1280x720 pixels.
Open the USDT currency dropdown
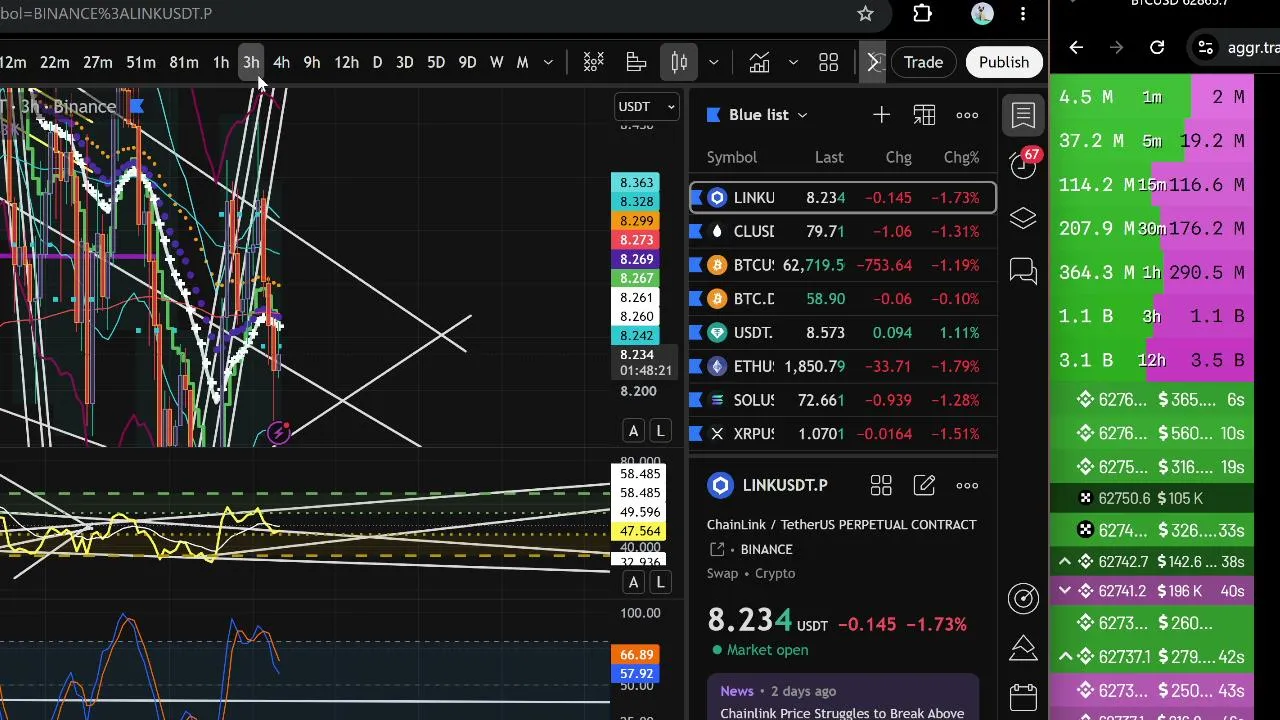click(x=647, y=106)
